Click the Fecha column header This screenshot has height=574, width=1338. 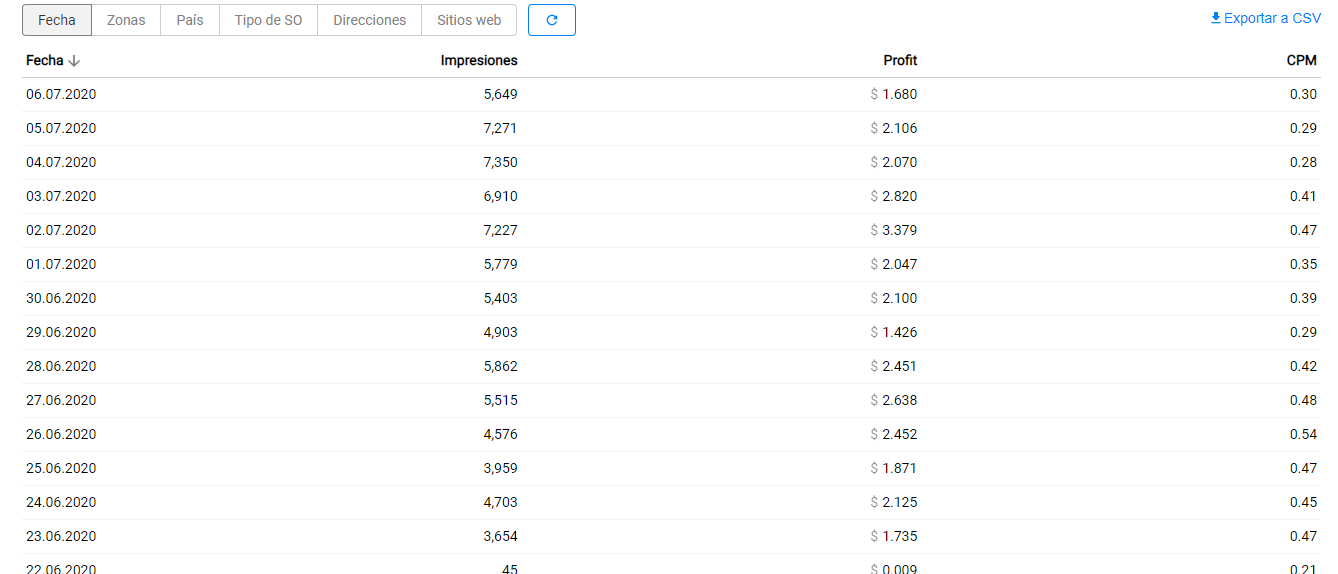coord(45,61)
